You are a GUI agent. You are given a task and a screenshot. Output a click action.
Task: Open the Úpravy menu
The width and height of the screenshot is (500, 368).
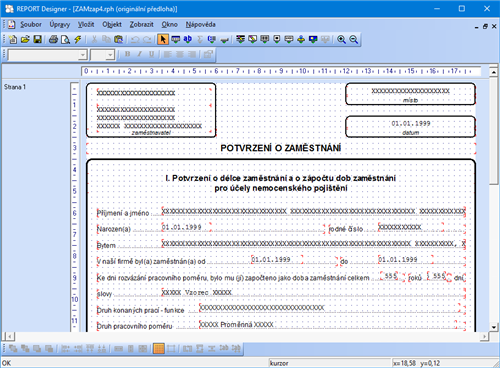click(x=60, y=24)
